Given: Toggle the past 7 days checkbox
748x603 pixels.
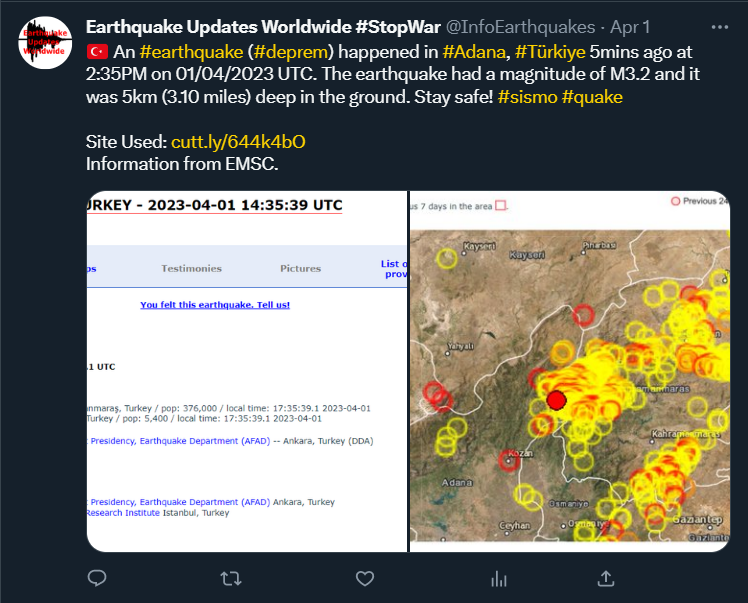Looking at the screenshot, I should coord(501,205).
